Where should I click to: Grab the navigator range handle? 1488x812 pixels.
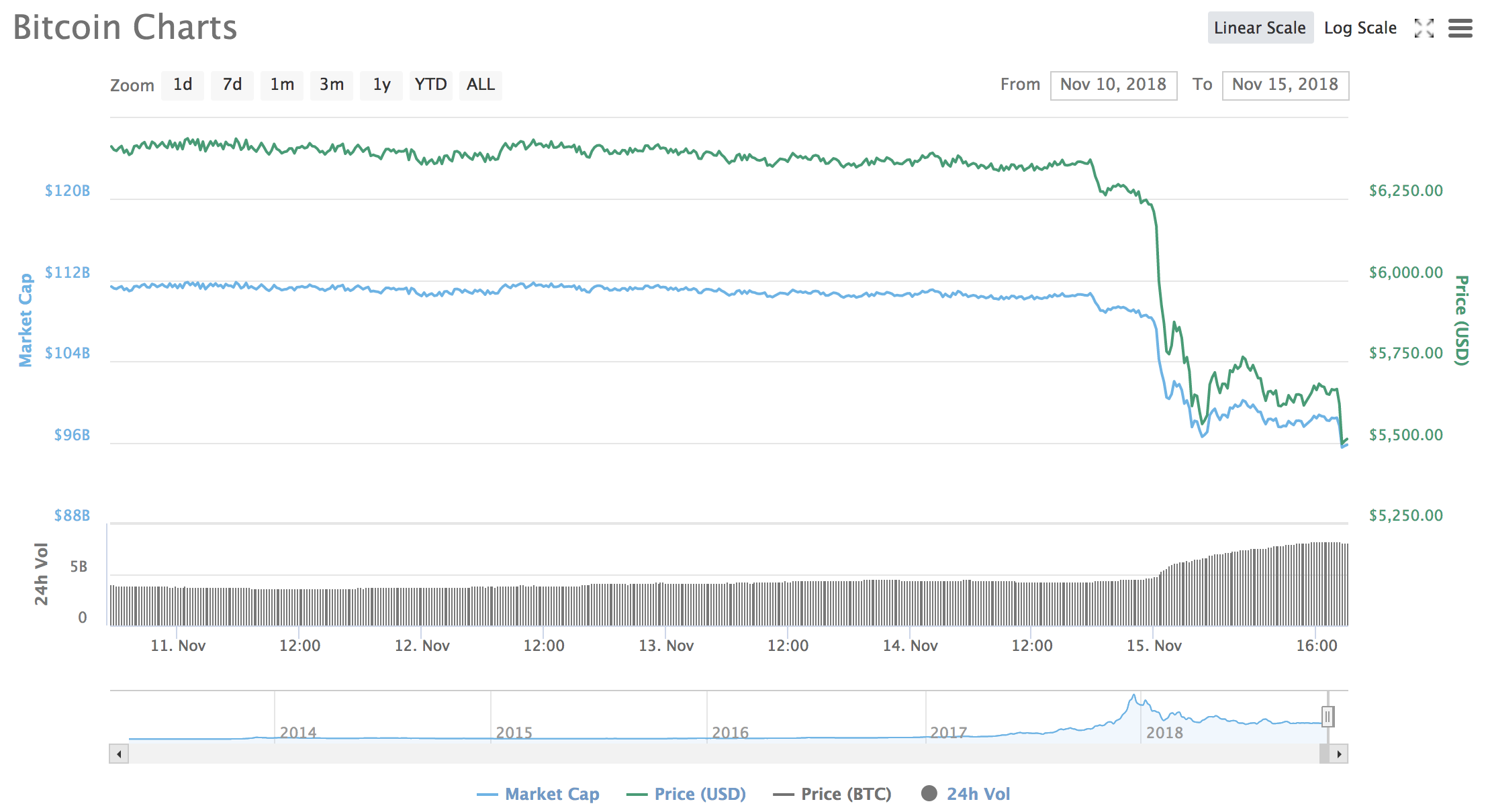click(x=1328, y=717)
